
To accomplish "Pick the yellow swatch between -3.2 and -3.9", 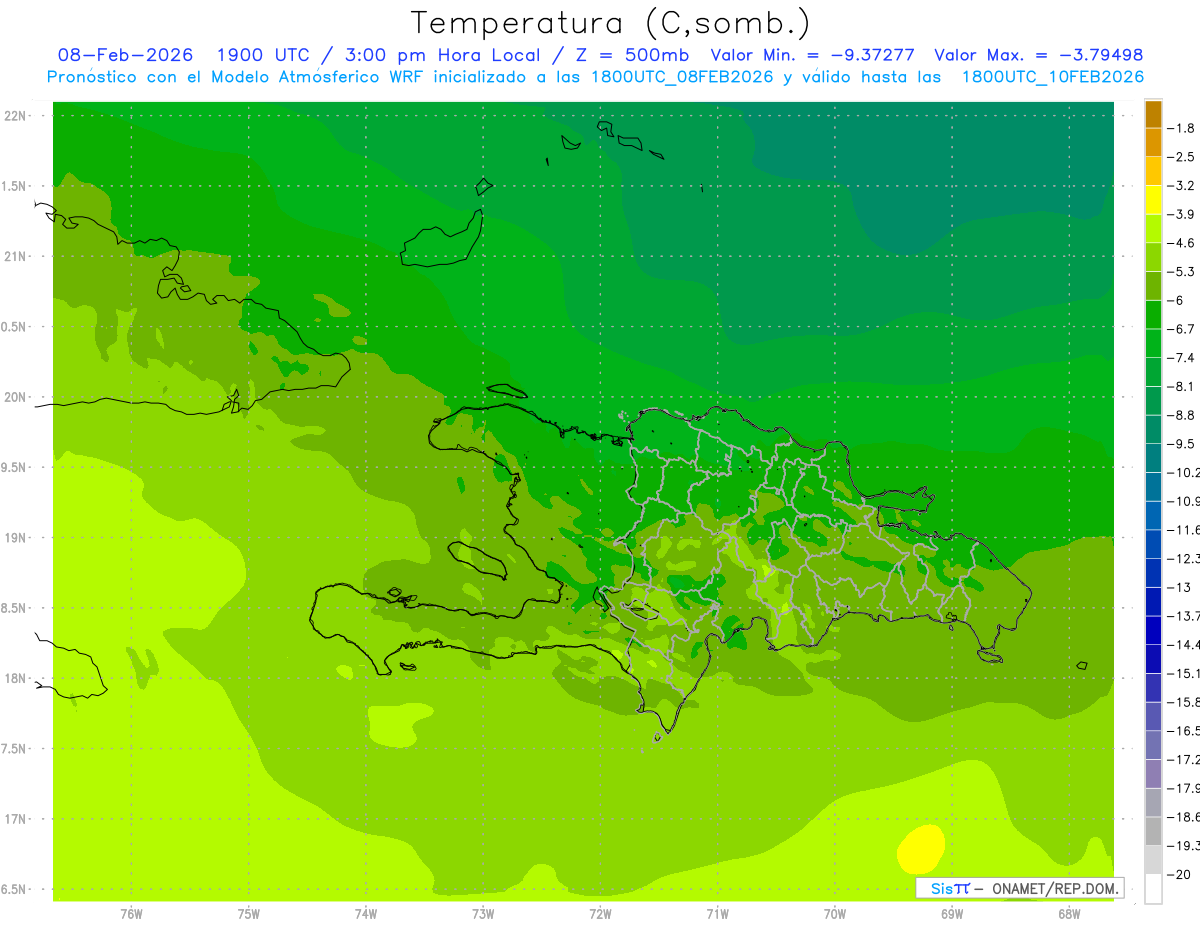I will [x=1153, y=200].
